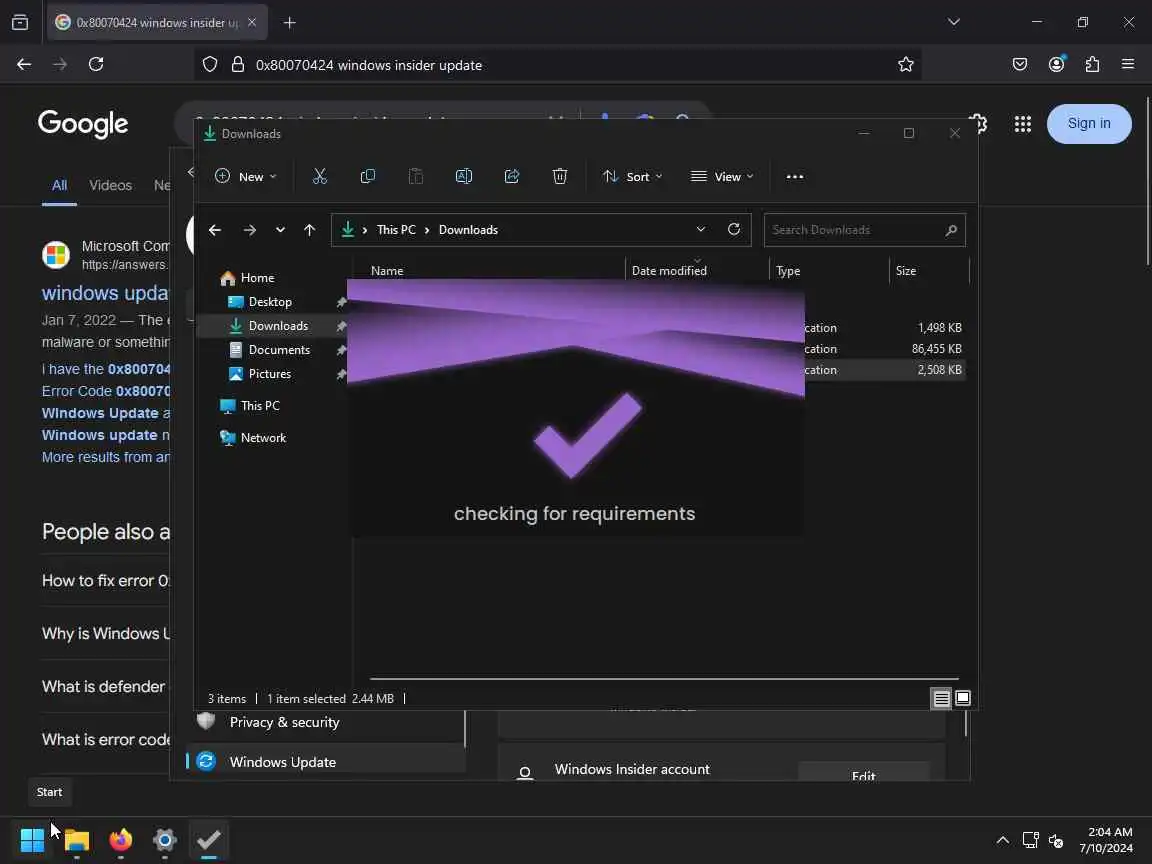Close the 0x80070424 browser tab

click(252, 23)
